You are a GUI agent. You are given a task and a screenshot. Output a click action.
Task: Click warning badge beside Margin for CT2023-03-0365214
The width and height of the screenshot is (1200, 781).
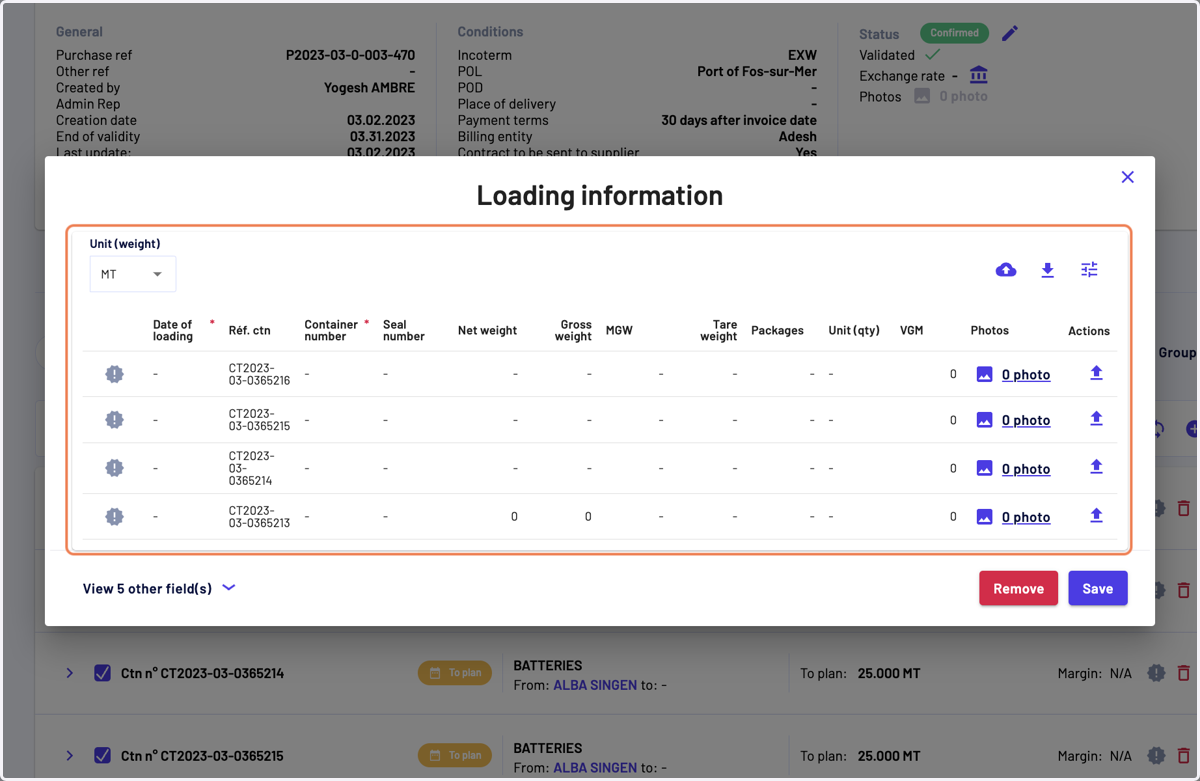pyautogui.click(x=1156, y=673)
